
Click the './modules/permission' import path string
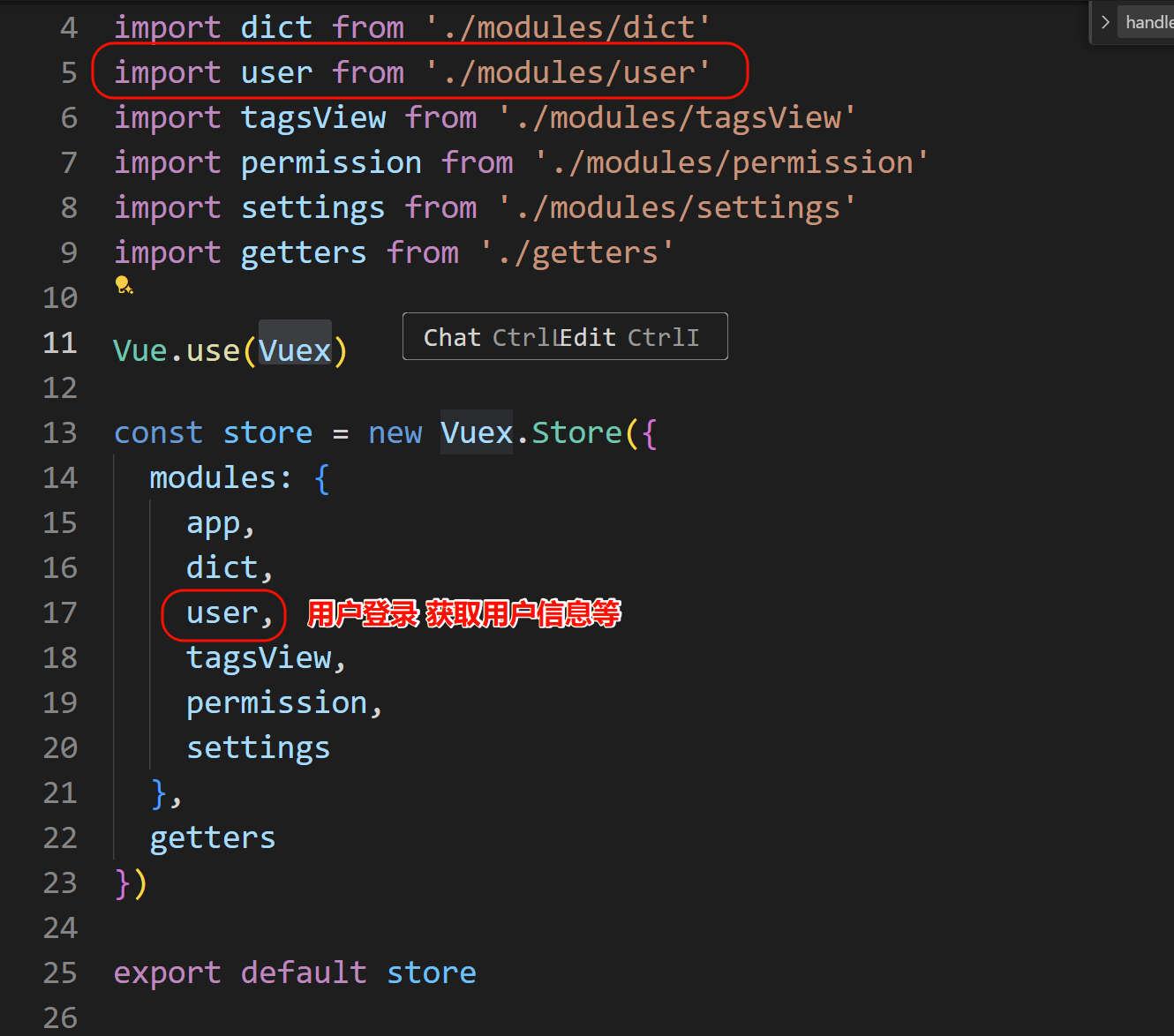(x=731, y=162)
